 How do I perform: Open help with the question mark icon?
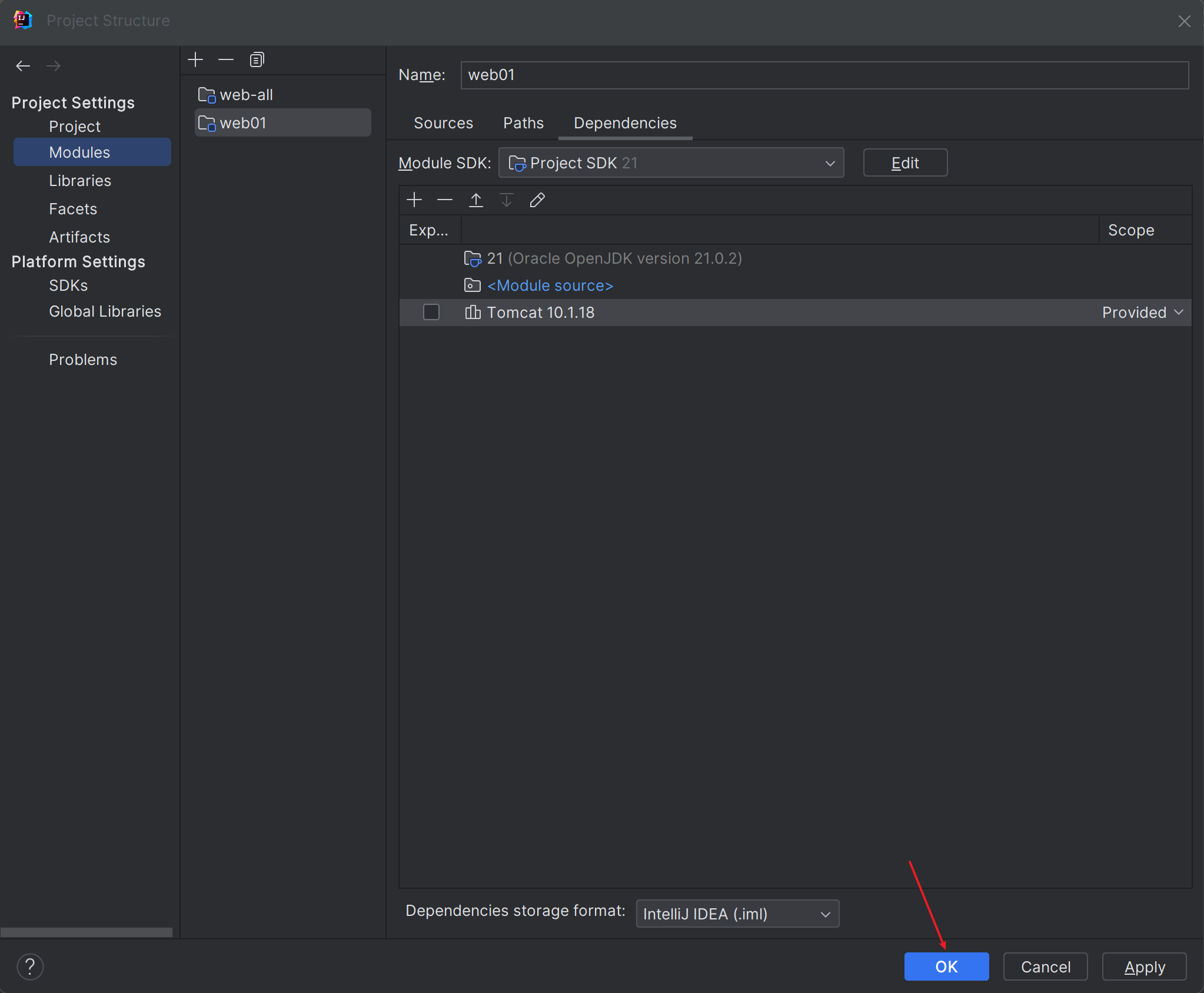(30, 967)
